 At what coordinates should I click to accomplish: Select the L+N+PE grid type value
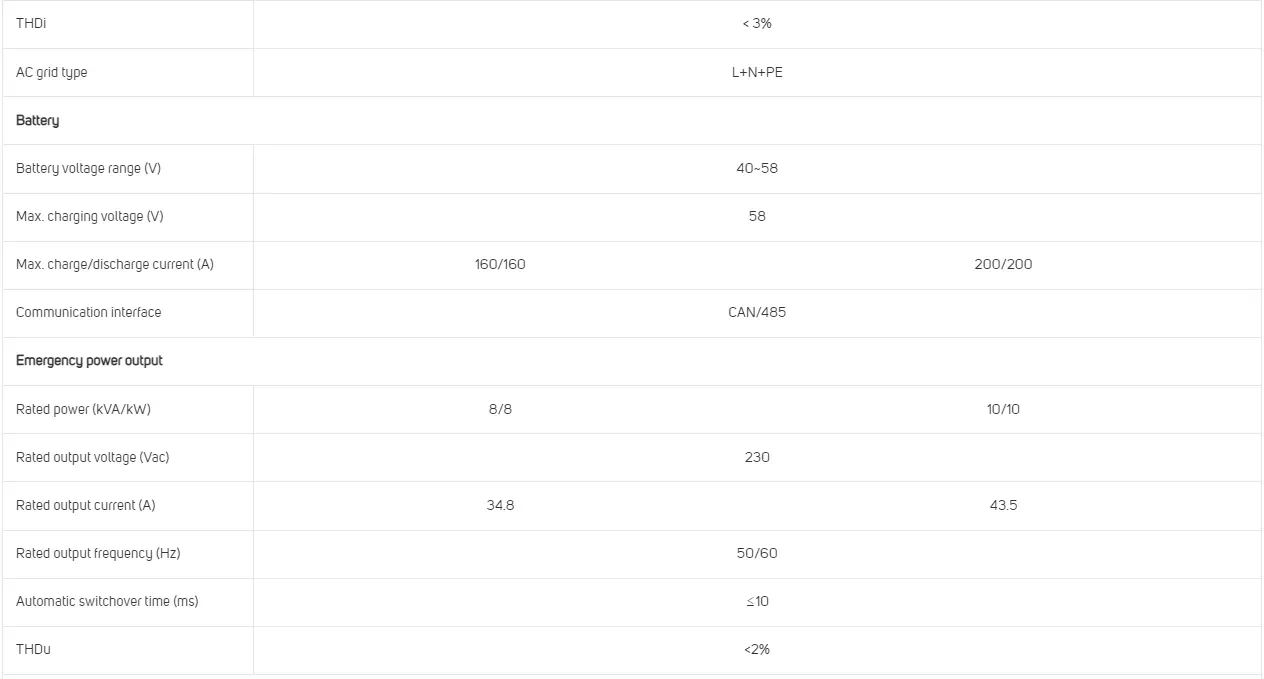[757, 72]
